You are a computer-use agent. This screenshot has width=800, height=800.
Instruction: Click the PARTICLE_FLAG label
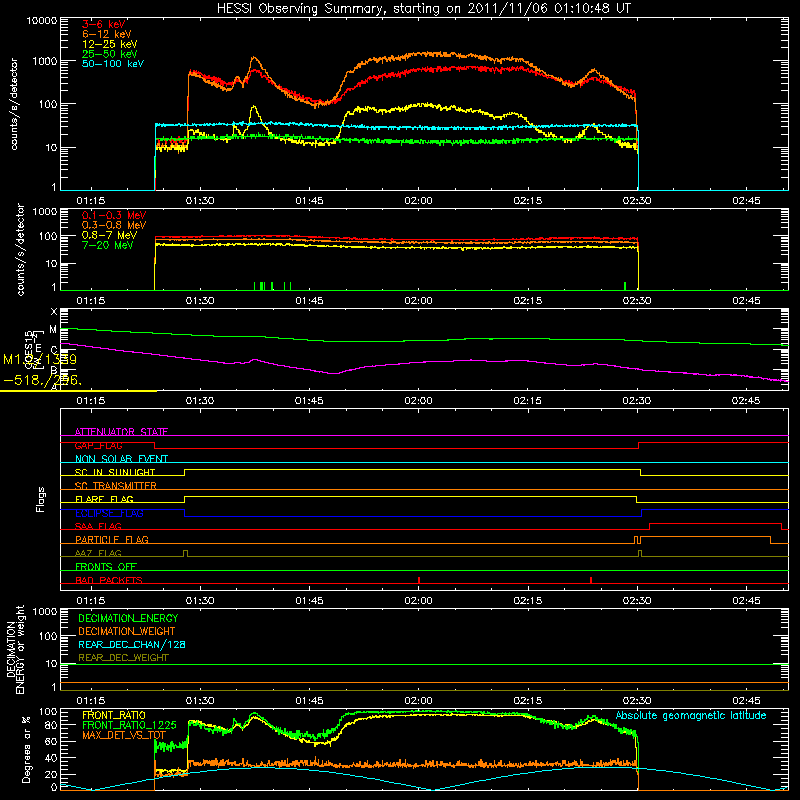(x=112, y=539)
